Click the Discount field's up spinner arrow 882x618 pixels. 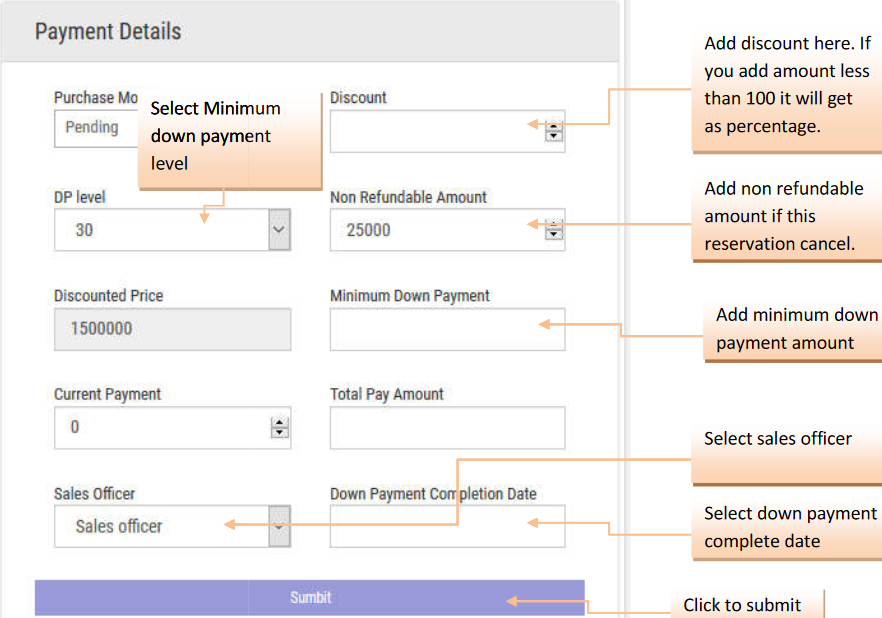pyautogui.click(x=554, y=126)
